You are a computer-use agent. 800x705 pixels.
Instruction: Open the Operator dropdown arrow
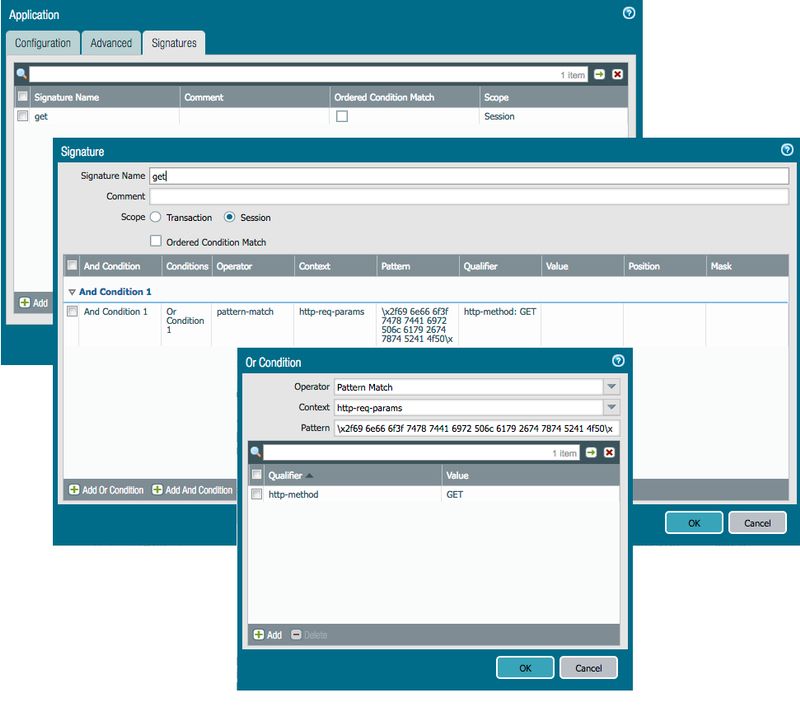[x=611, y=387]
